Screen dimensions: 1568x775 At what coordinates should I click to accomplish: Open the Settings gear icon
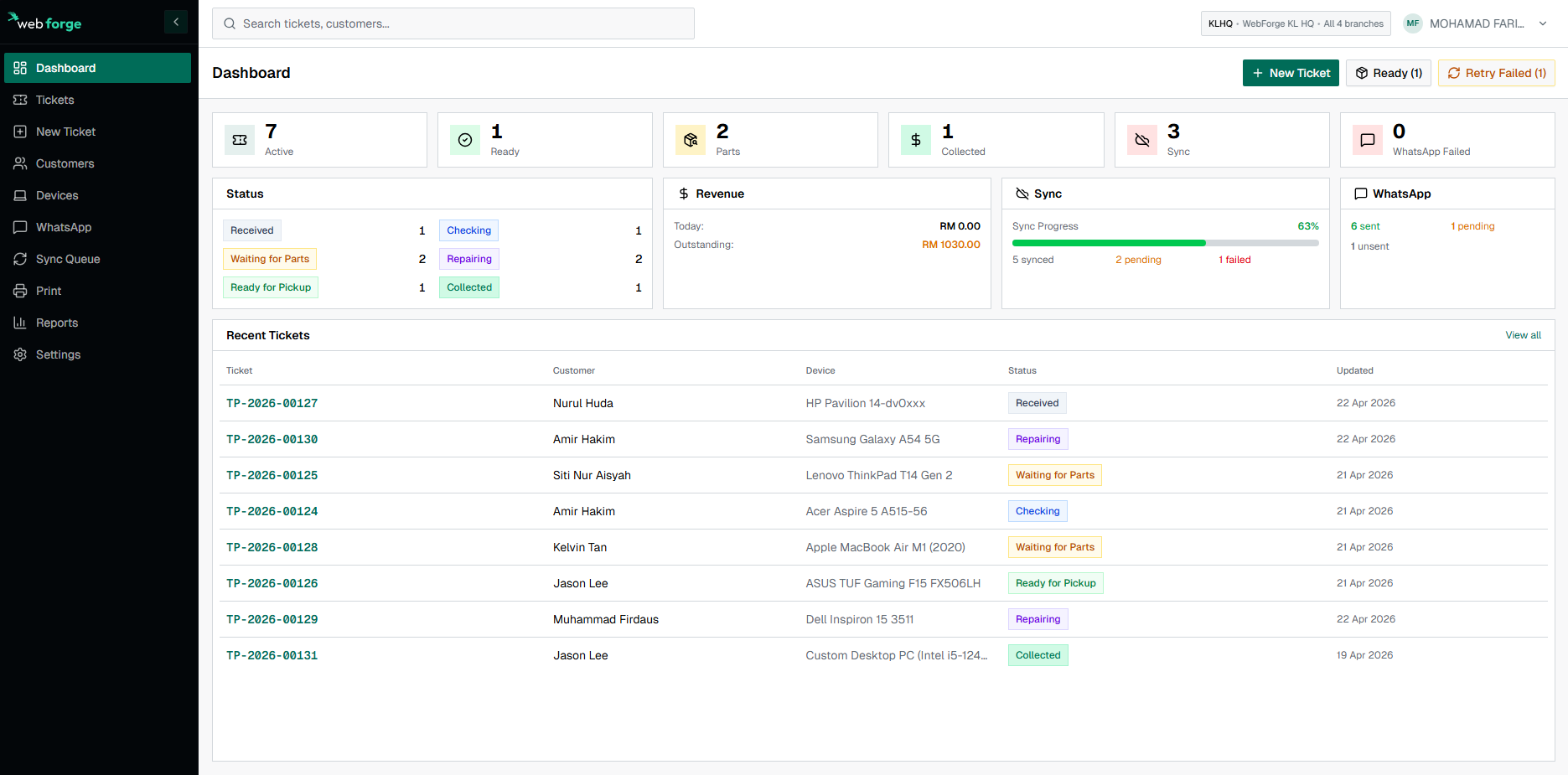(20, 354)
